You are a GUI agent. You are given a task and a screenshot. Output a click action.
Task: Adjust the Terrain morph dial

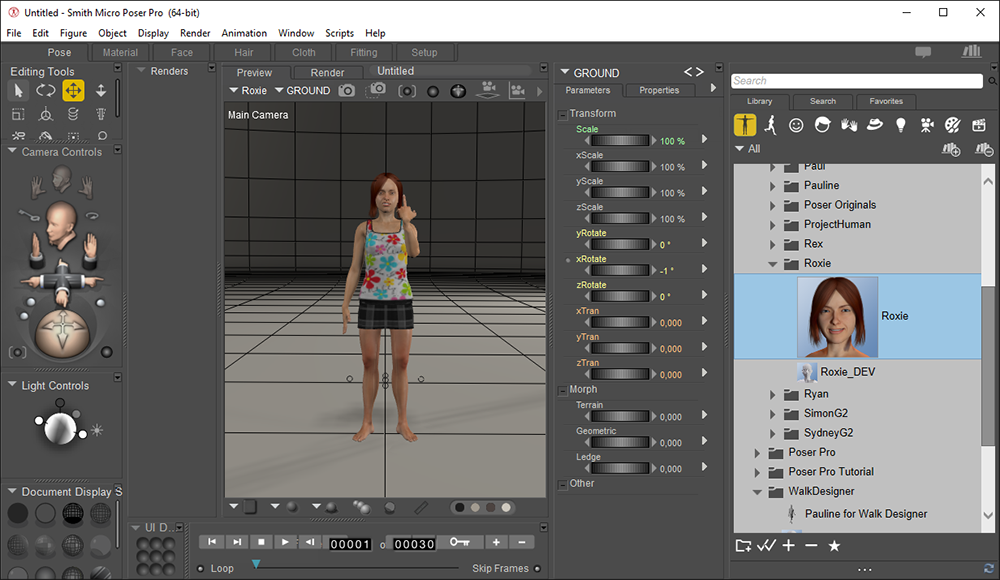tap(620, 417)
